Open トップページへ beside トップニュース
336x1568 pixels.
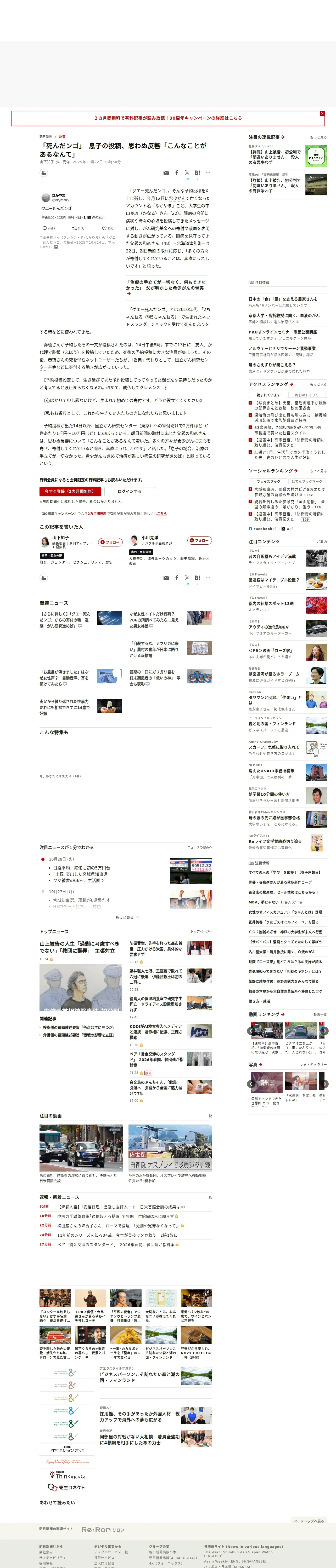201,932
